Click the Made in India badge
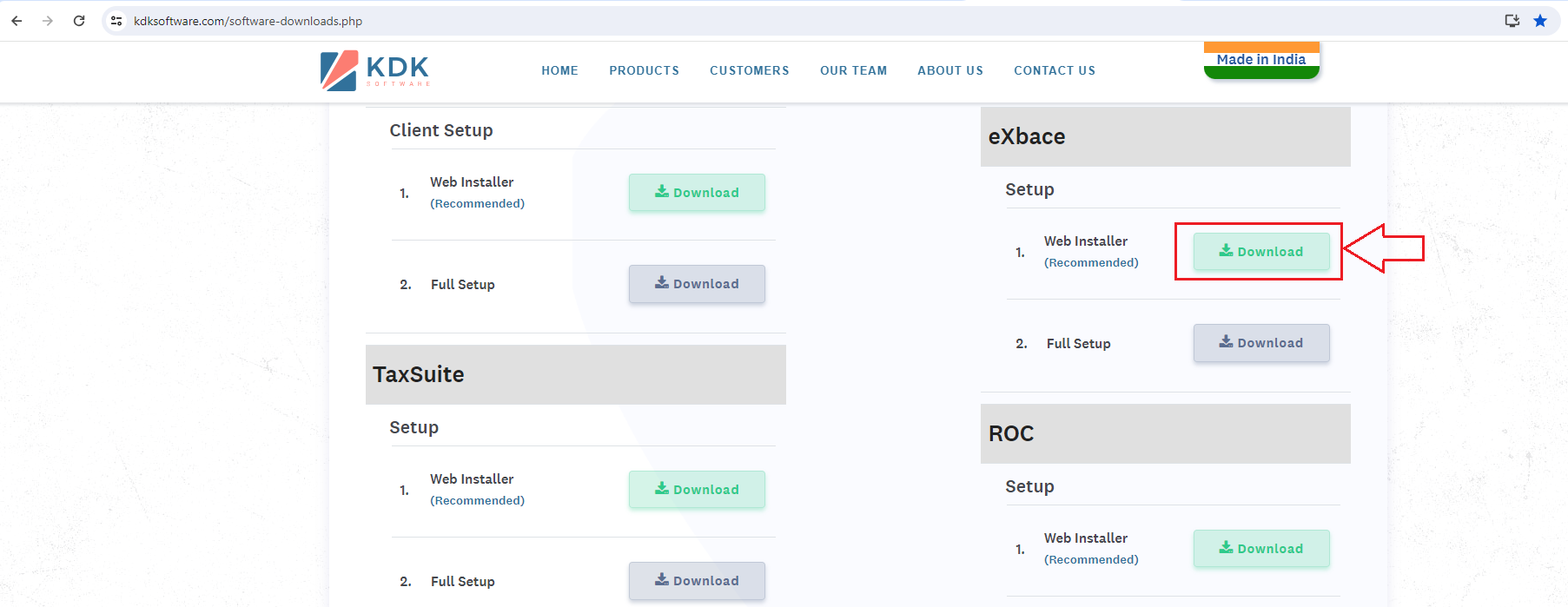The image size is (1568, 607). (x=1261, y=60)
